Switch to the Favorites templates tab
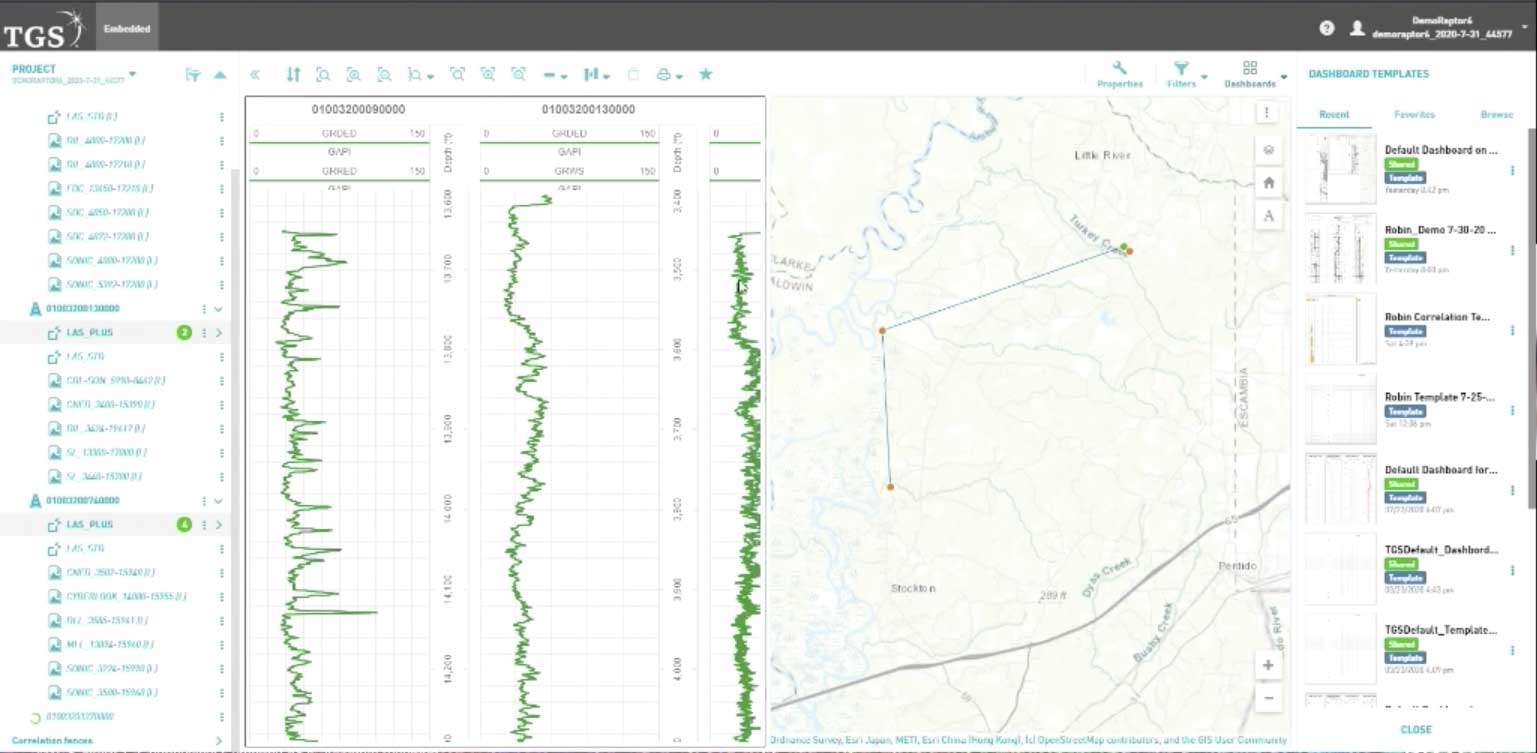1537x753 pixels. click(x=1414, y=115)
